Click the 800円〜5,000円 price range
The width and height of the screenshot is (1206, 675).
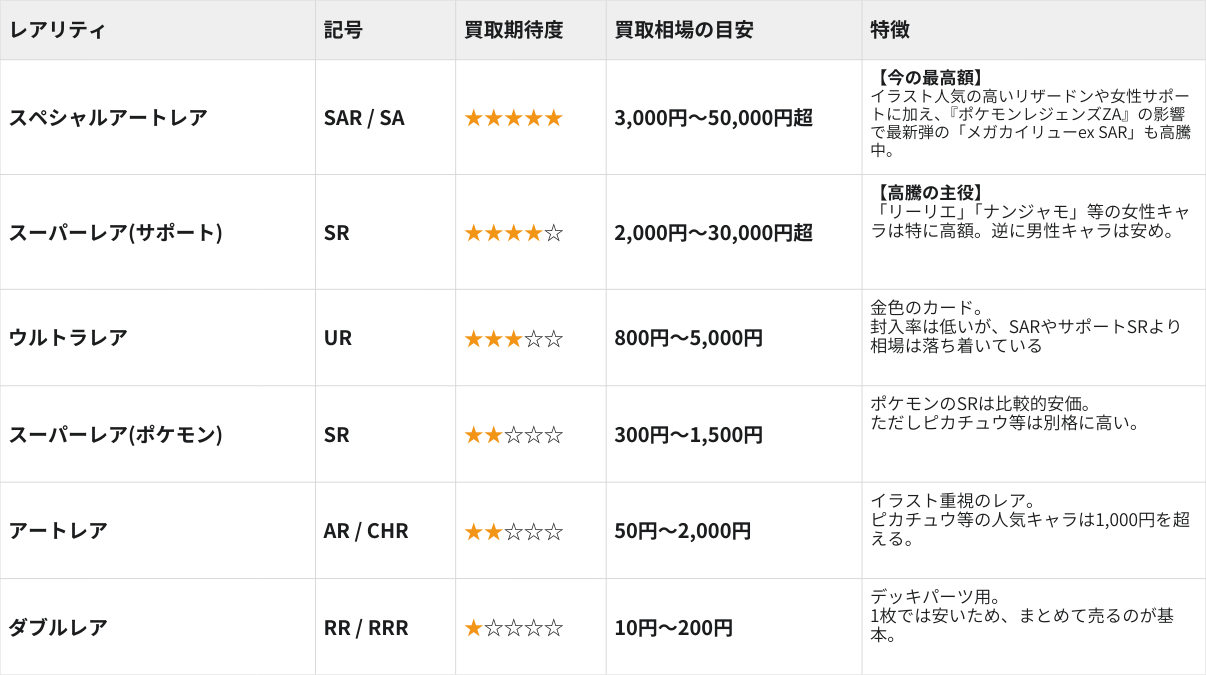pos(688,338)
